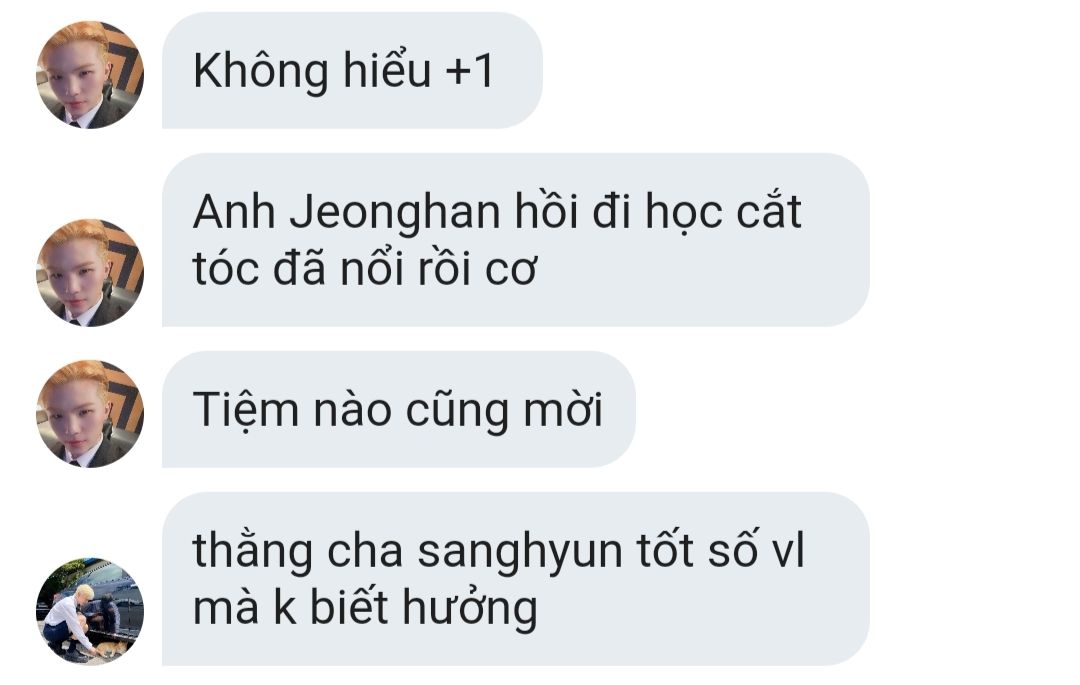Open profile photo of person petting cat
The height and width of the screenshot is (685, 1080).
90,611
